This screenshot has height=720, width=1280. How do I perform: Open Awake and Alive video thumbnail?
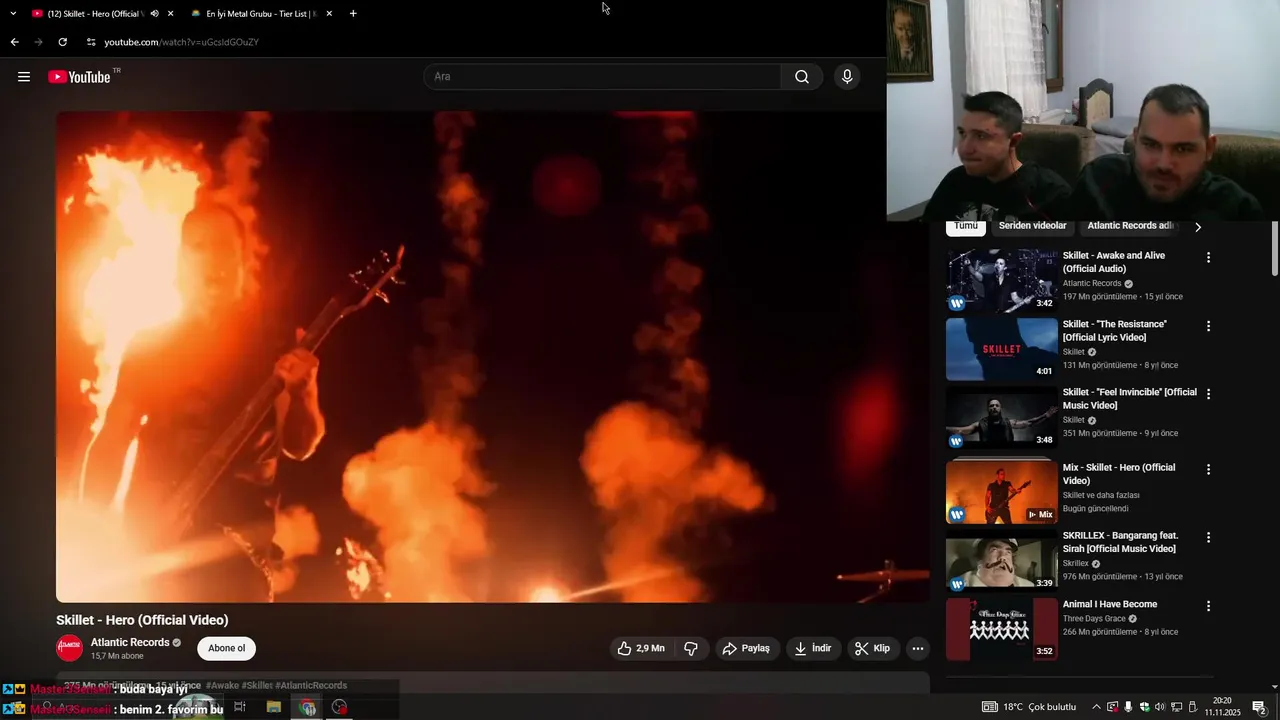[x=1001, y=281]
